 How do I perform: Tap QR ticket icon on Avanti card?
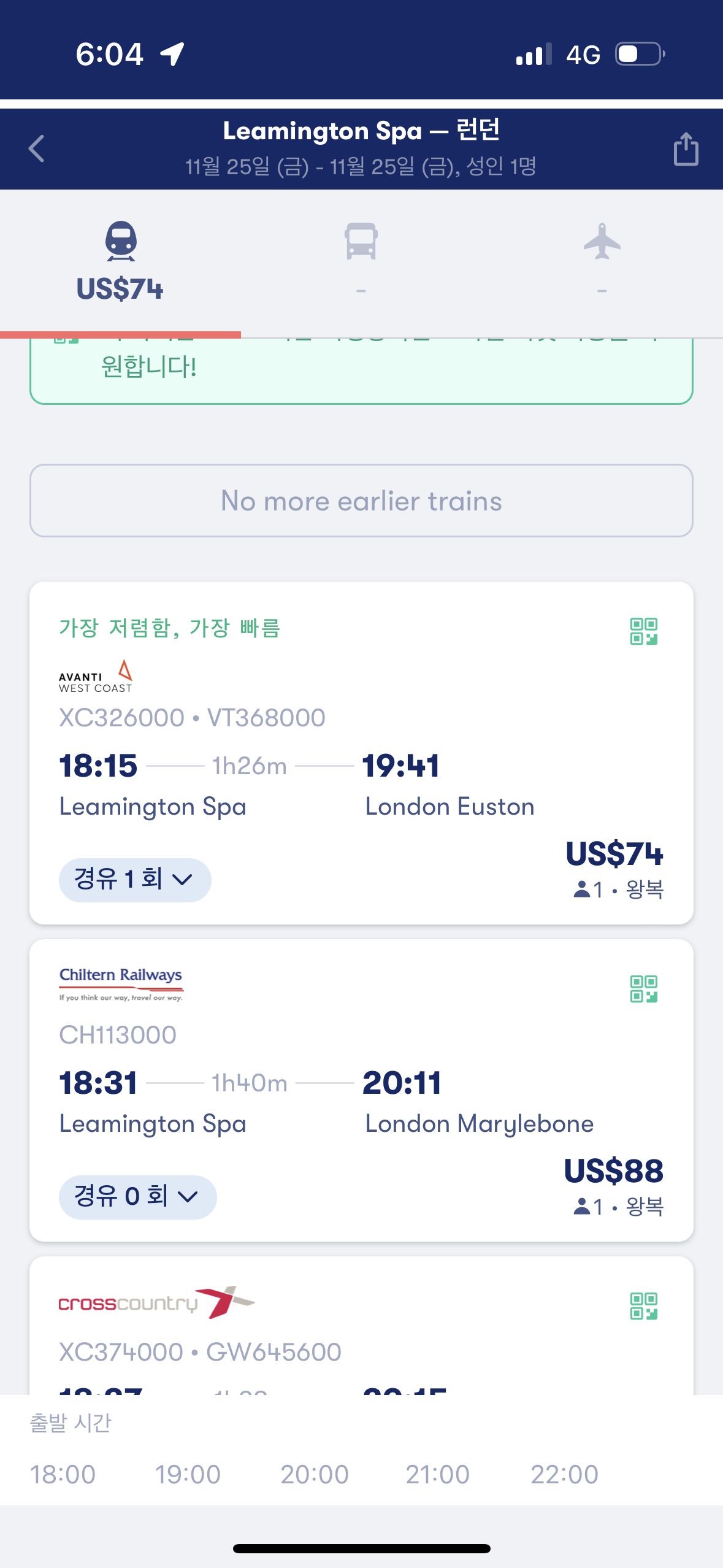pos(644,631)
